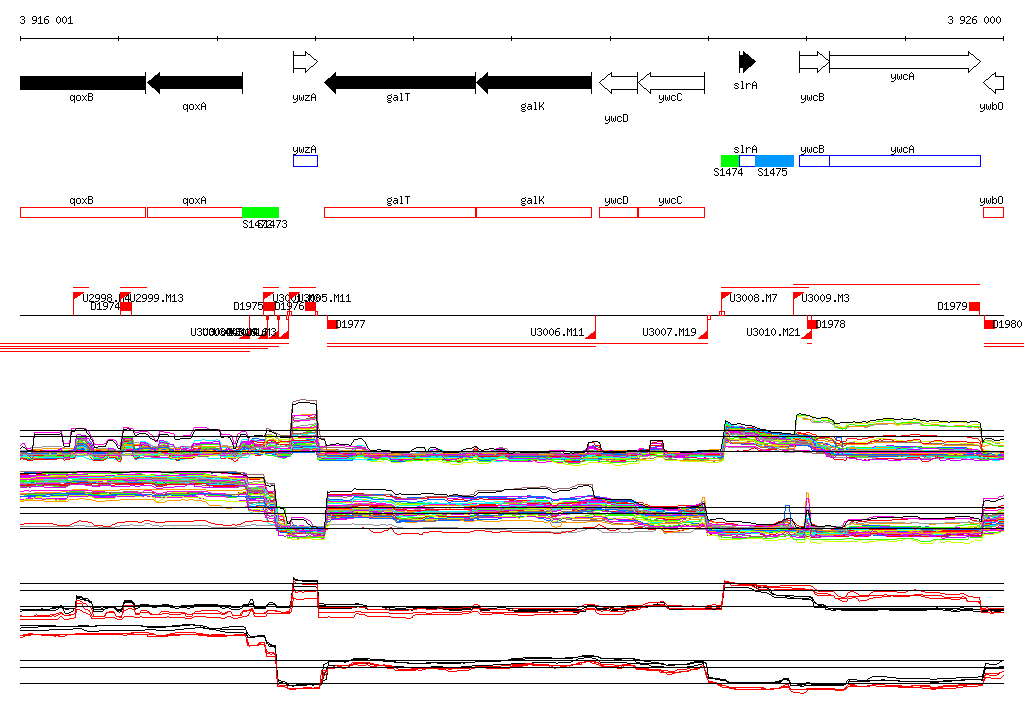1024x714 pixels.
Task: Click the red D1977 marker
Action: click(x=332, y=324)
